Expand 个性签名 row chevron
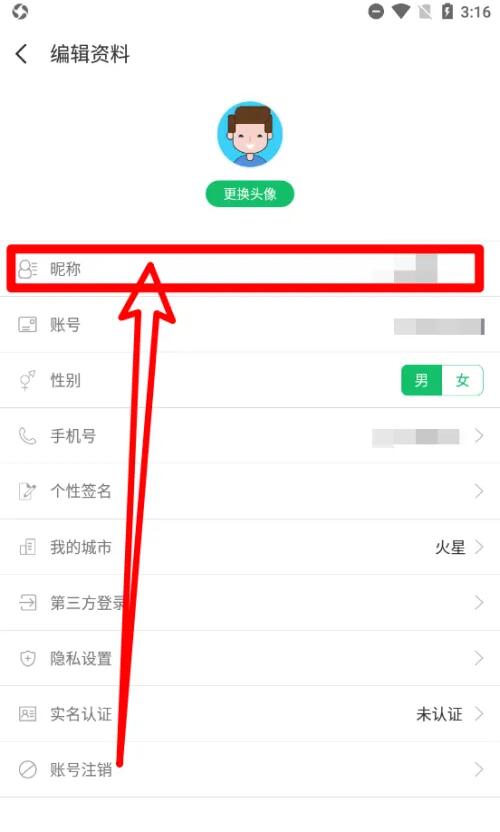 tap(479, 491)
